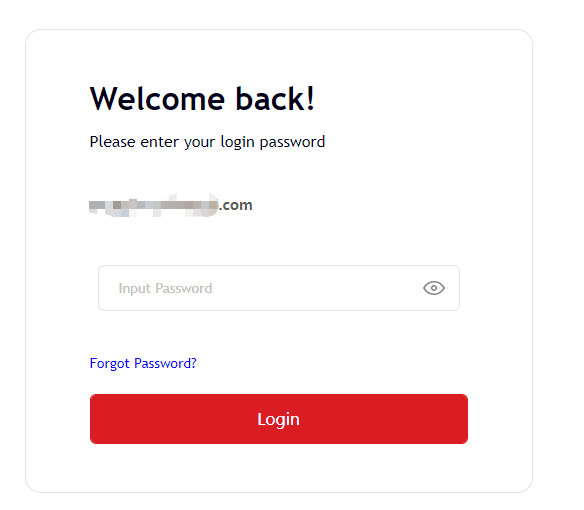This screenshot has width=584, height=510.
Task: Click the '.com' suffix of the account email
Action: [236, 205]
